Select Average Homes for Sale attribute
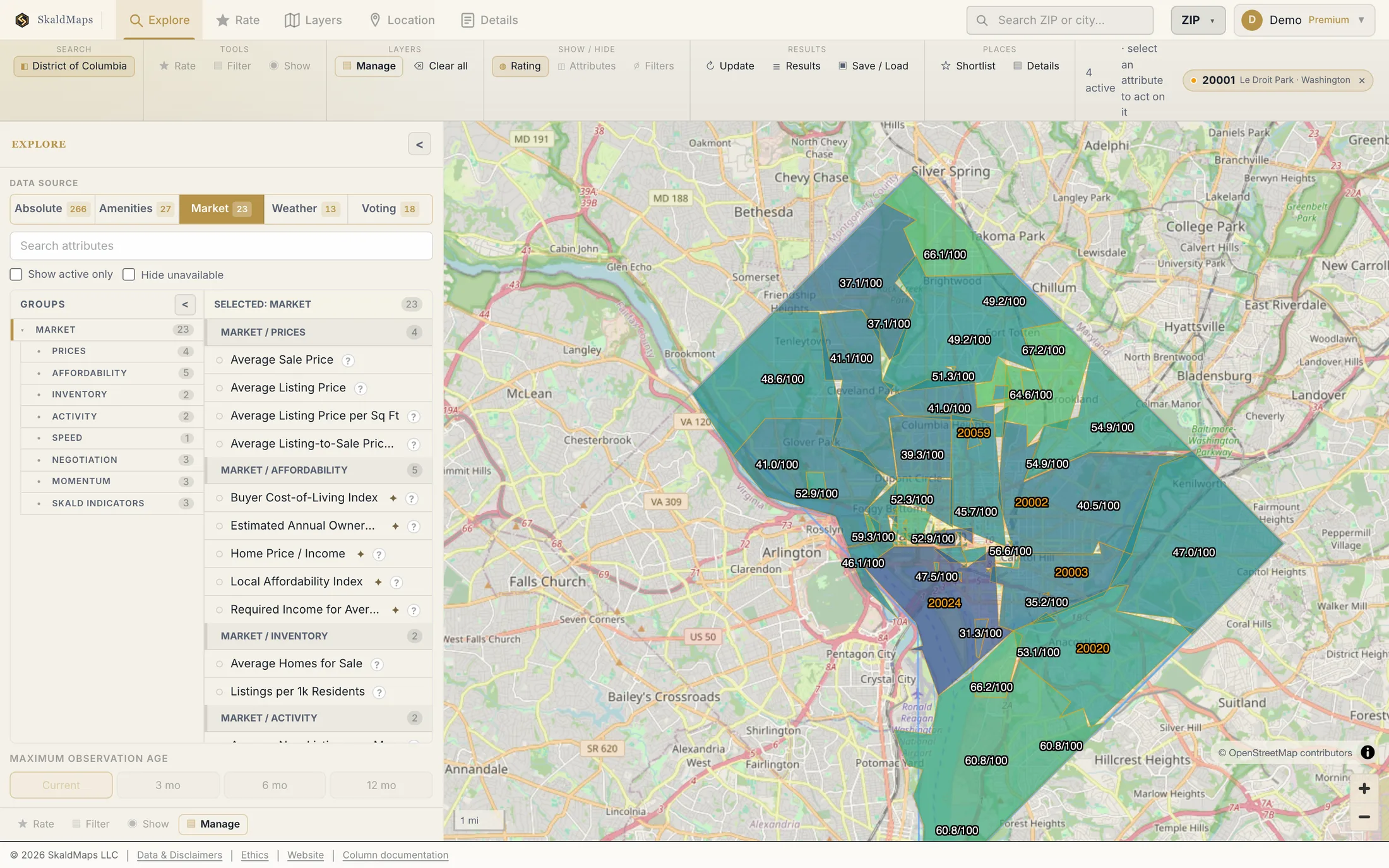 (296, 663)
